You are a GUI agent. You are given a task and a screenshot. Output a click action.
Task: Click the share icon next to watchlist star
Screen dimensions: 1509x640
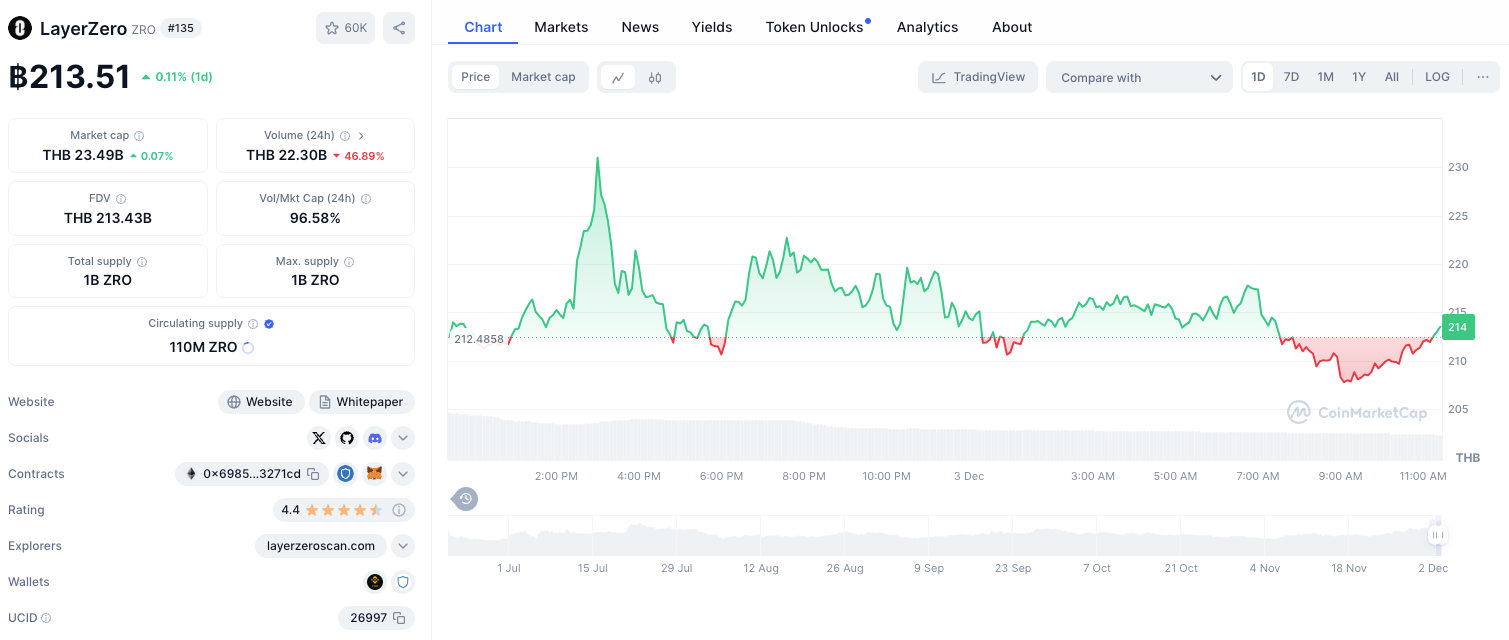tap(398, 28)
